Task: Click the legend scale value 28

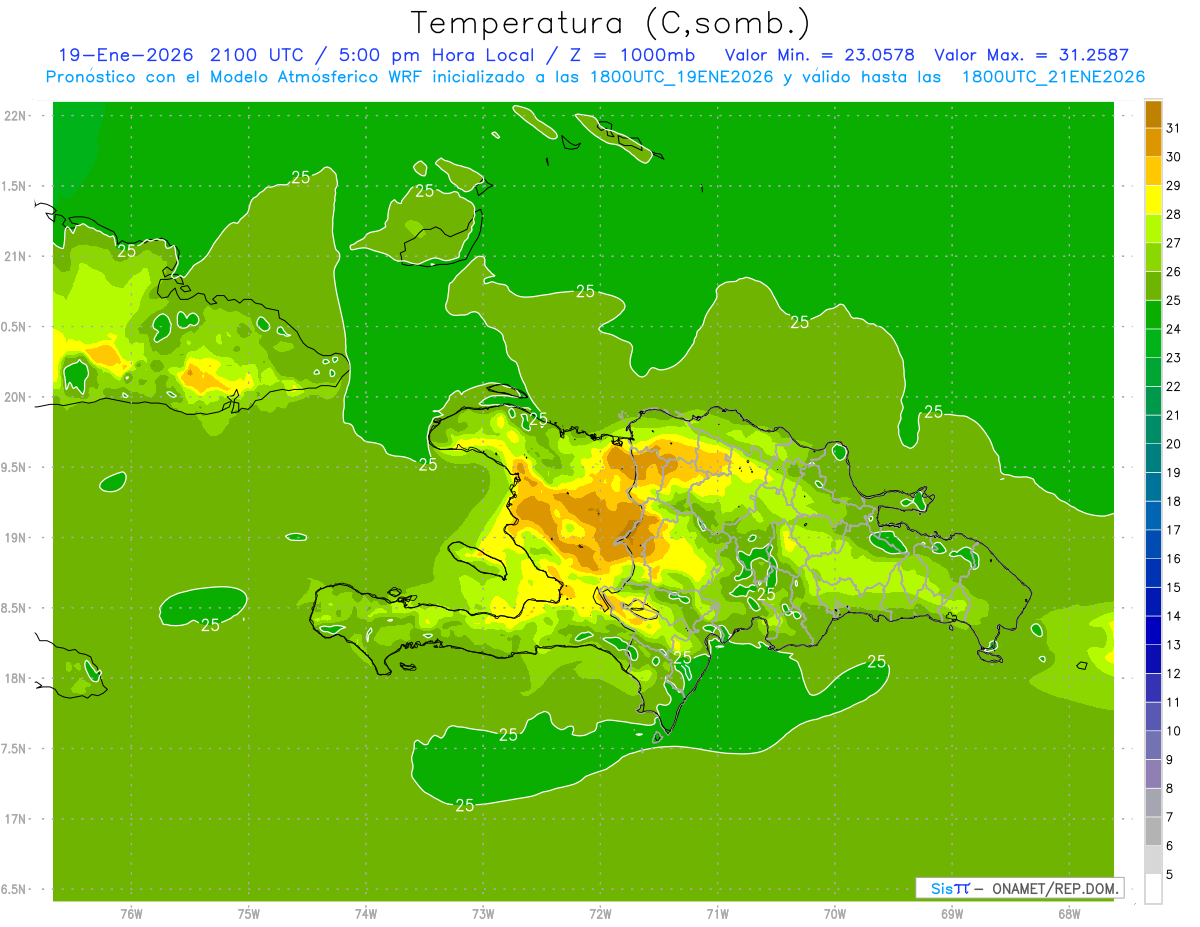Action: point(1174,214)
